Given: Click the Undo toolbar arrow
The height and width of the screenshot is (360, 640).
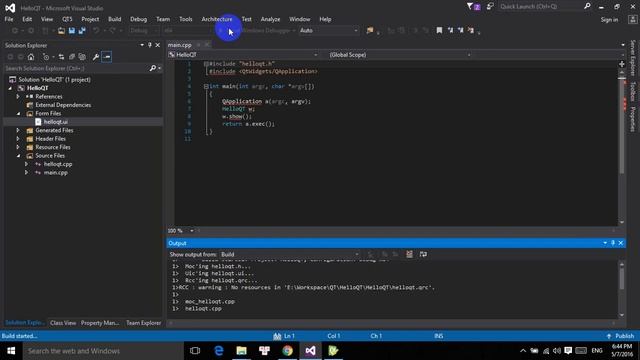Looking at the screenshot, I should tap(96, 31).
